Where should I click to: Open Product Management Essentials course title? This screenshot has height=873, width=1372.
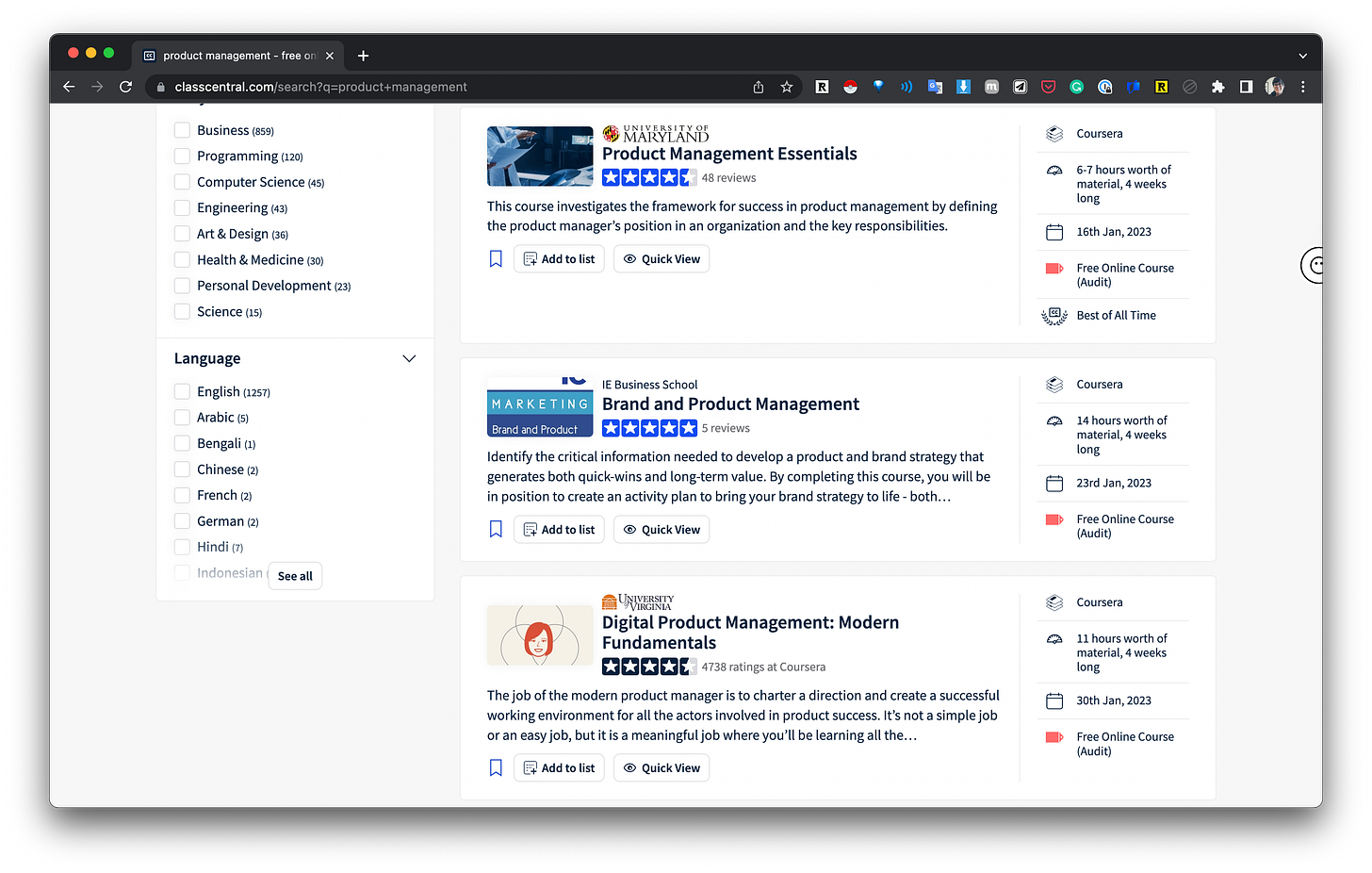(729, 154)
